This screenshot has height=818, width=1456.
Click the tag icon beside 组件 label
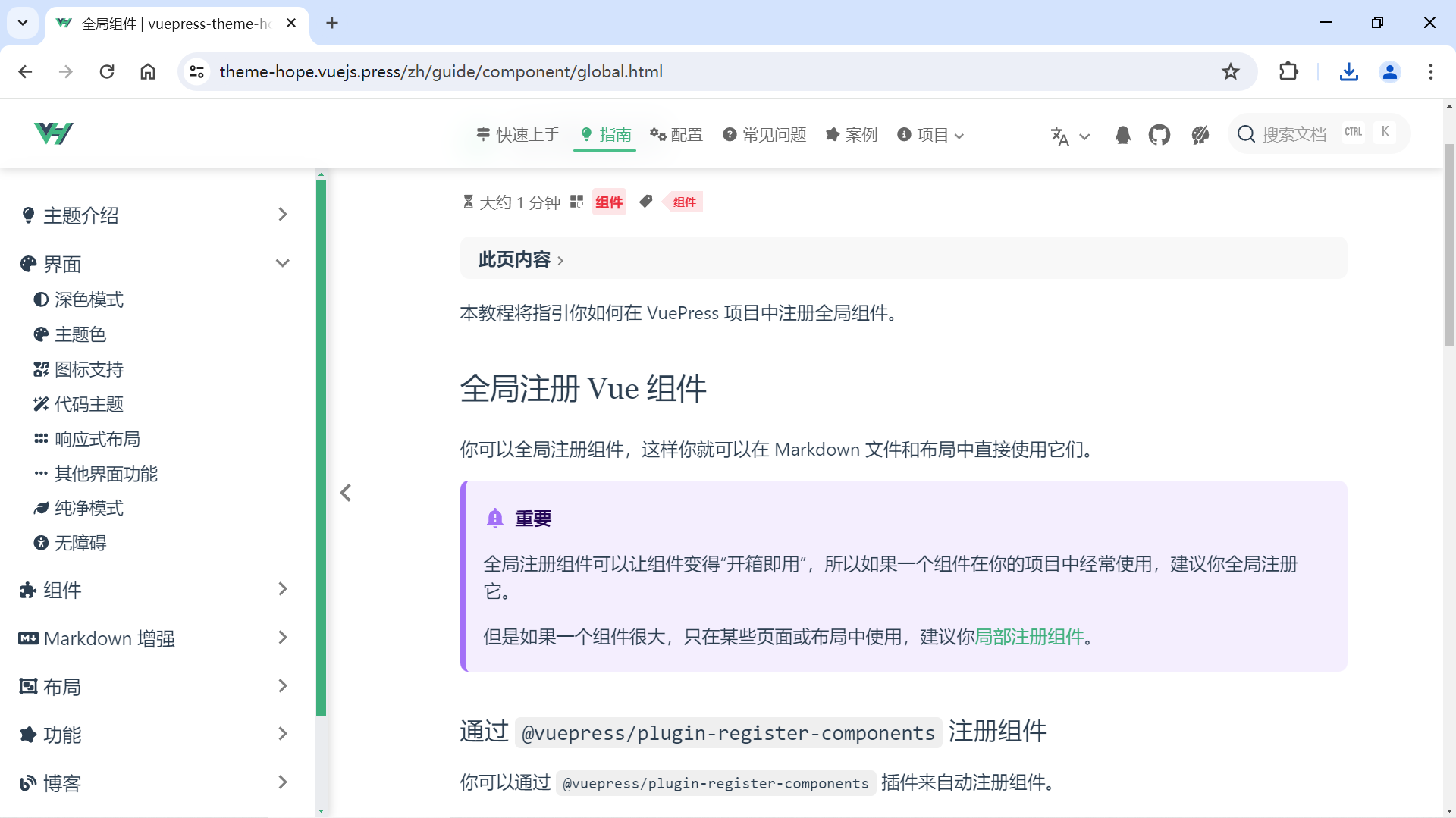click(645, 202)
